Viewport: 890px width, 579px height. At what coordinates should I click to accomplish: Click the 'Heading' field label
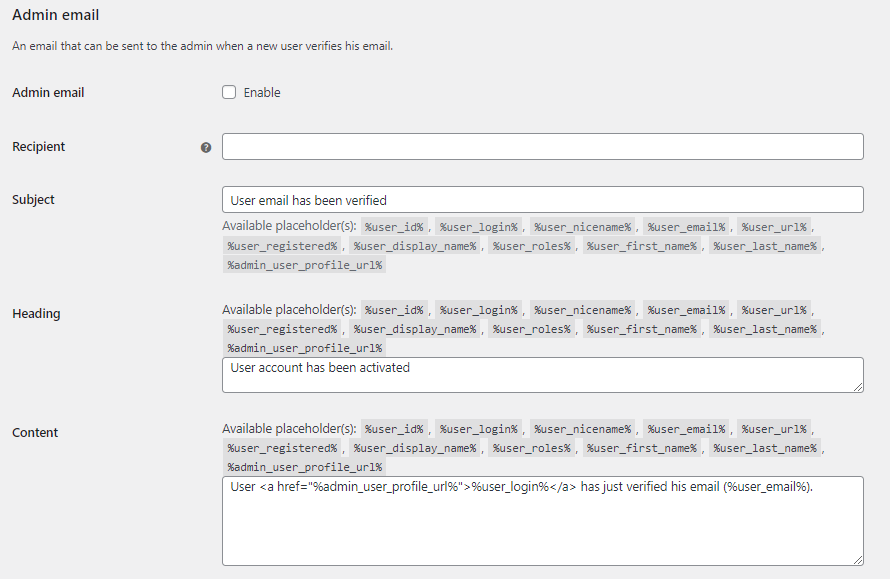click(x=36, y=313)
